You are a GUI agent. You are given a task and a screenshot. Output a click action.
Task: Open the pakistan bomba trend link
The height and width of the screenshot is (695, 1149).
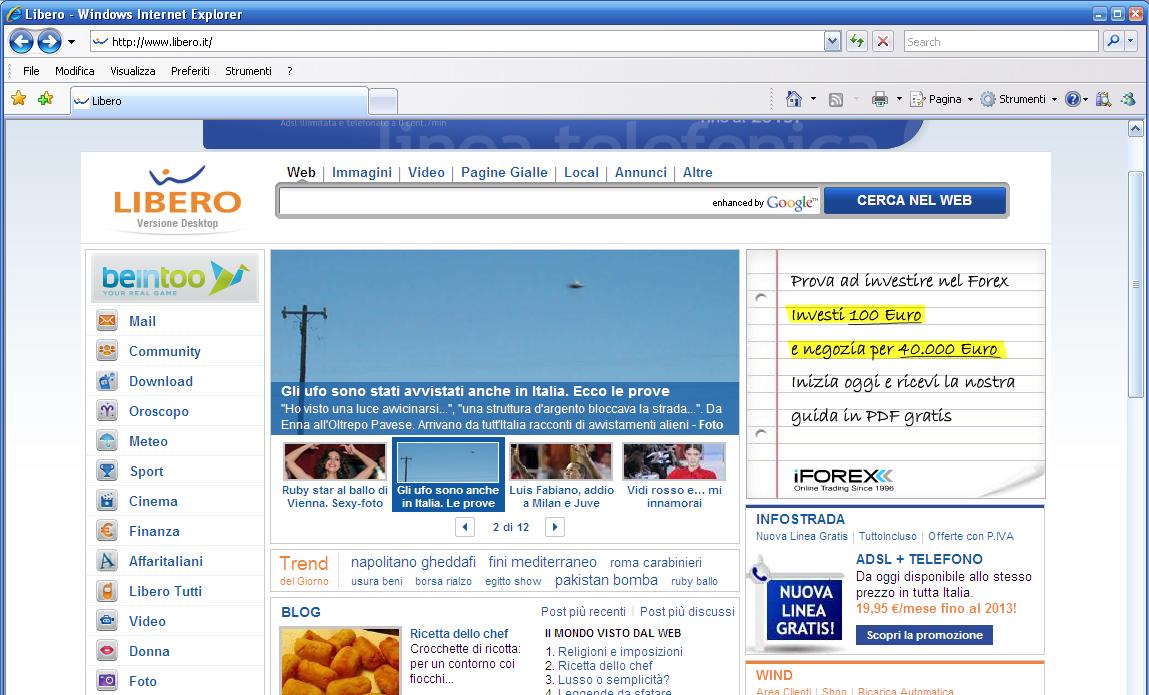(606, 580)
